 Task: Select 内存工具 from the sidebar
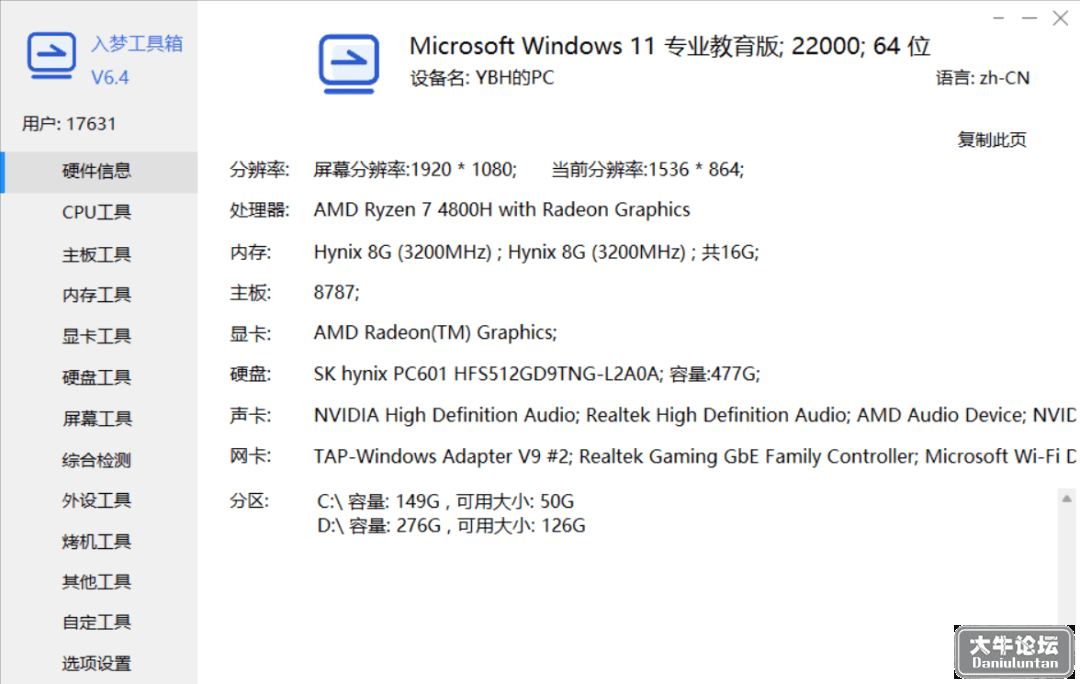pos(98,295)
